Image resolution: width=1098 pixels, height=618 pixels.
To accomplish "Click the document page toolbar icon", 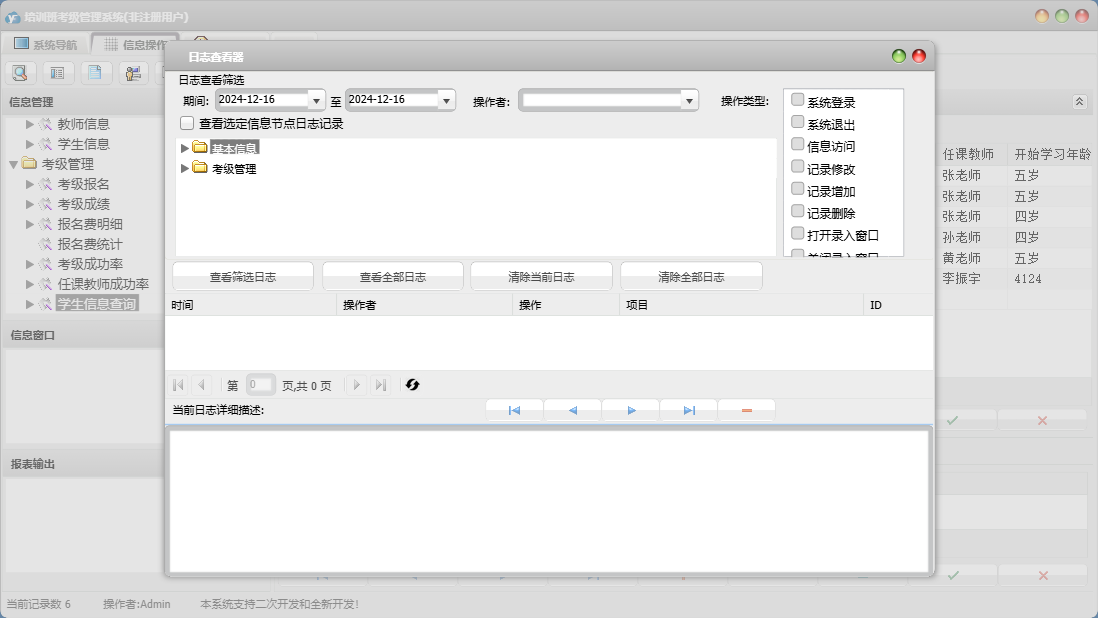I will pyautogui.click(x=95, y=73).
